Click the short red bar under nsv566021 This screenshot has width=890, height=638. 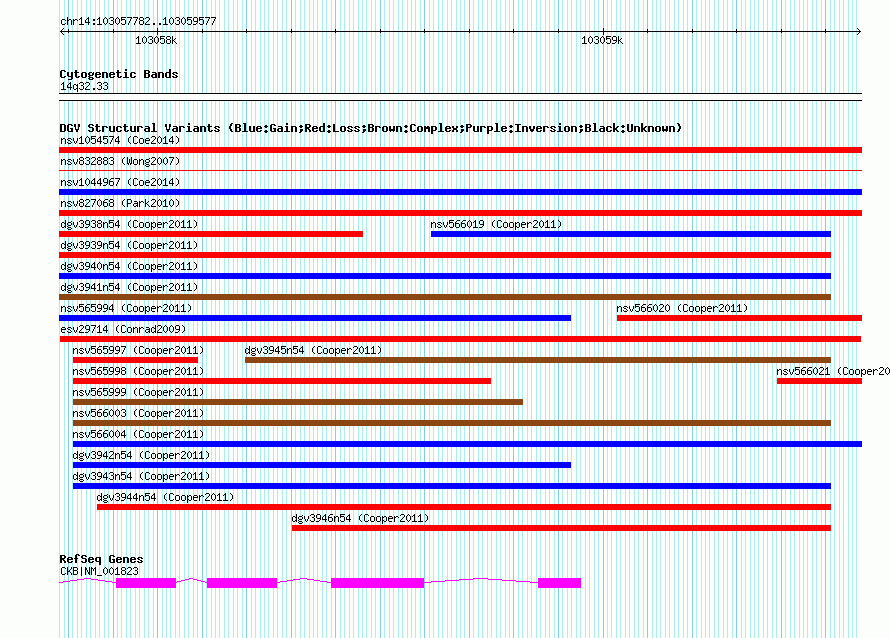click(x=819, y=381)
